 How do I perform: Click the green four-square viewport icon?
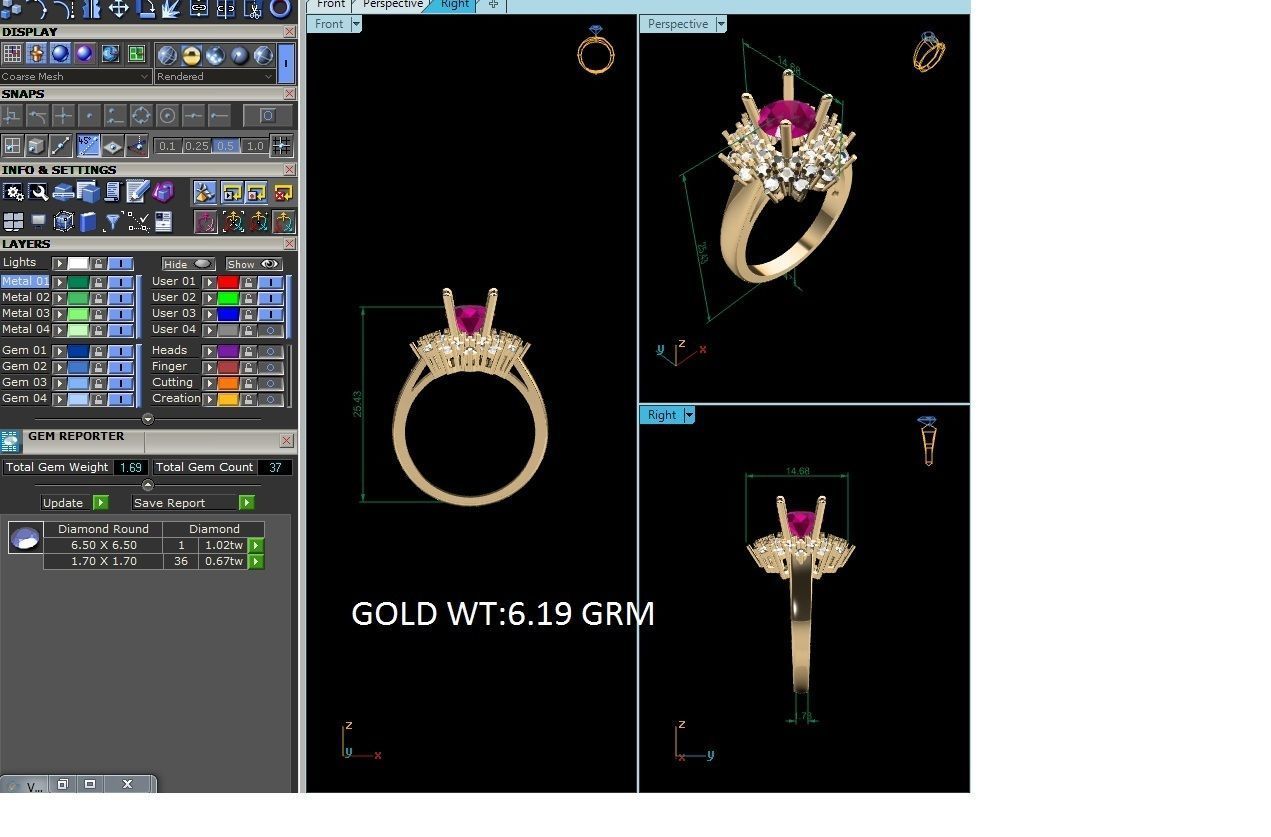point(136,54)
